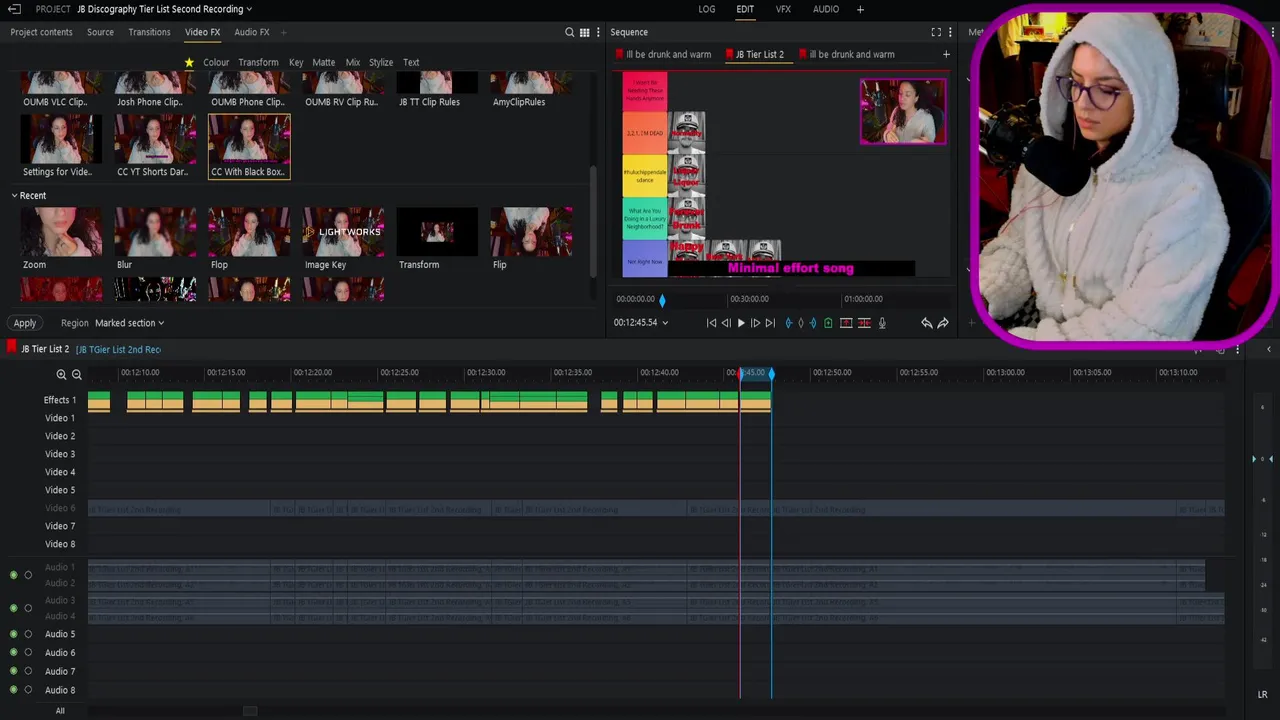The width and height of the screenshot is (1280, 720).
Task: Select the Text effects category
Action: coord(411,62)
